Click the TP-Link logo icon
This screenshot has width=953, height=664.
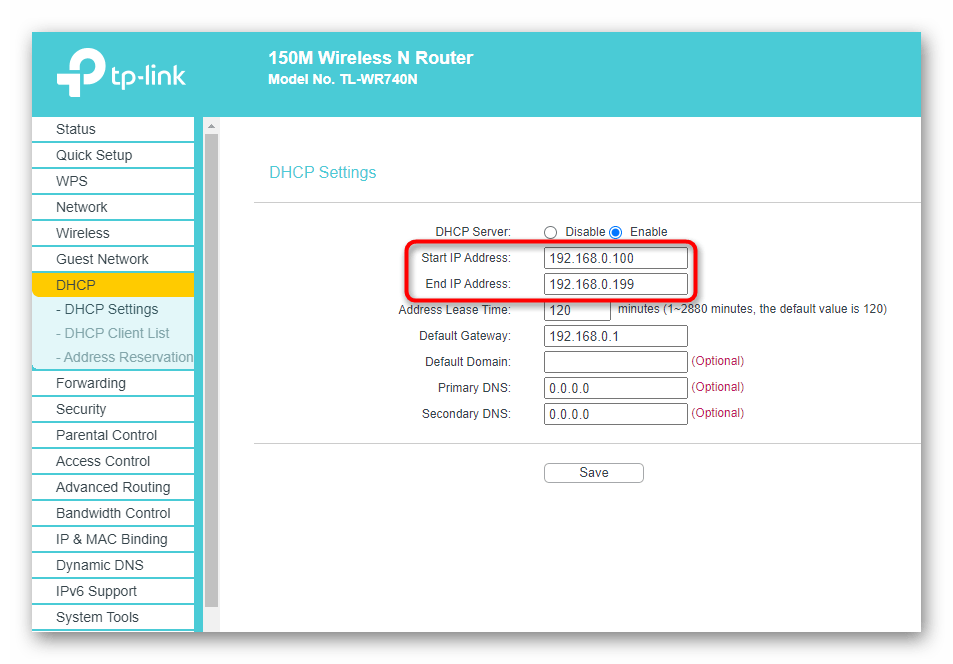(x=82, y=75)
